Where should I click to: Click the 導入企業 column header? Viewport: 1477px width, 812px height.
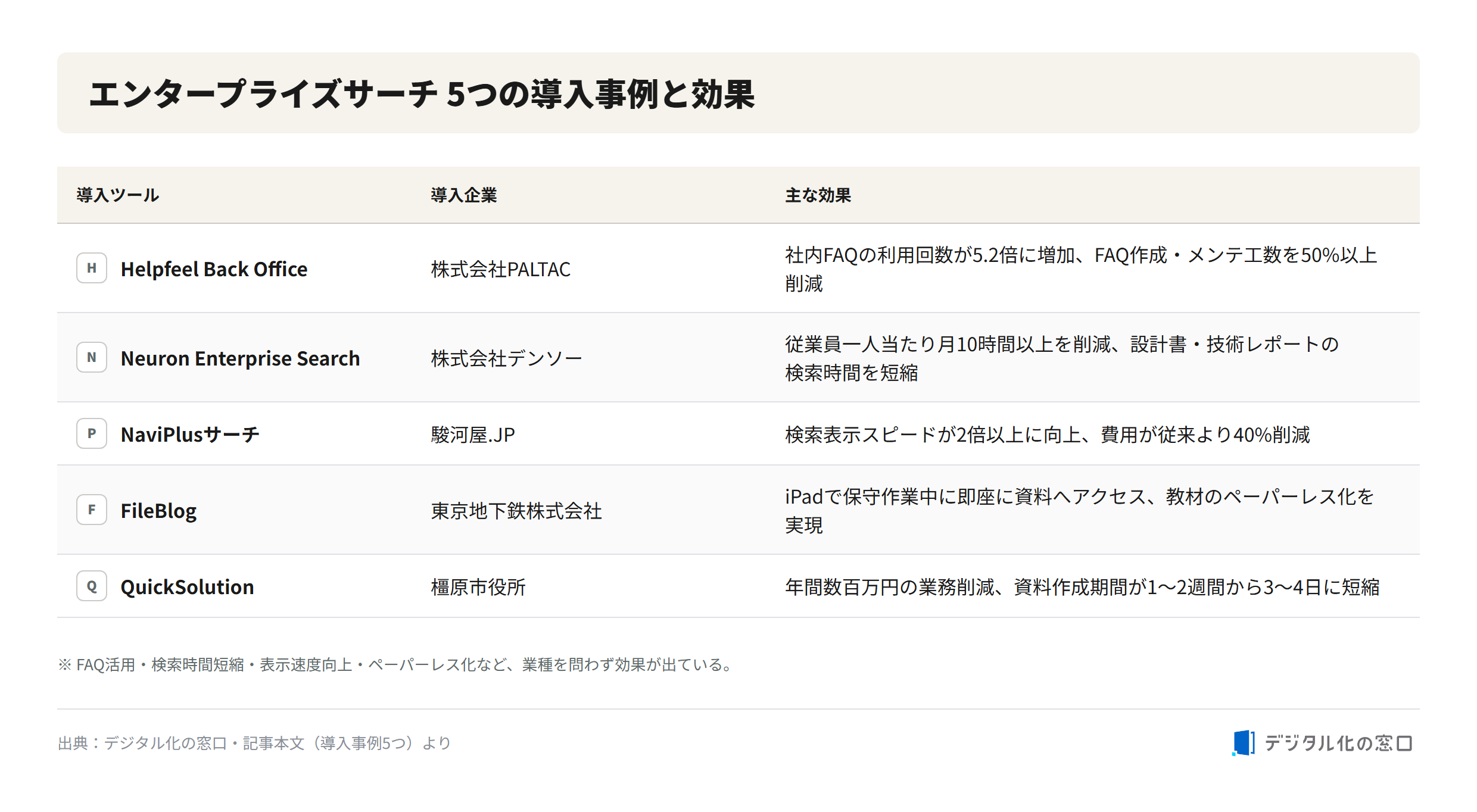pos(464,195)
